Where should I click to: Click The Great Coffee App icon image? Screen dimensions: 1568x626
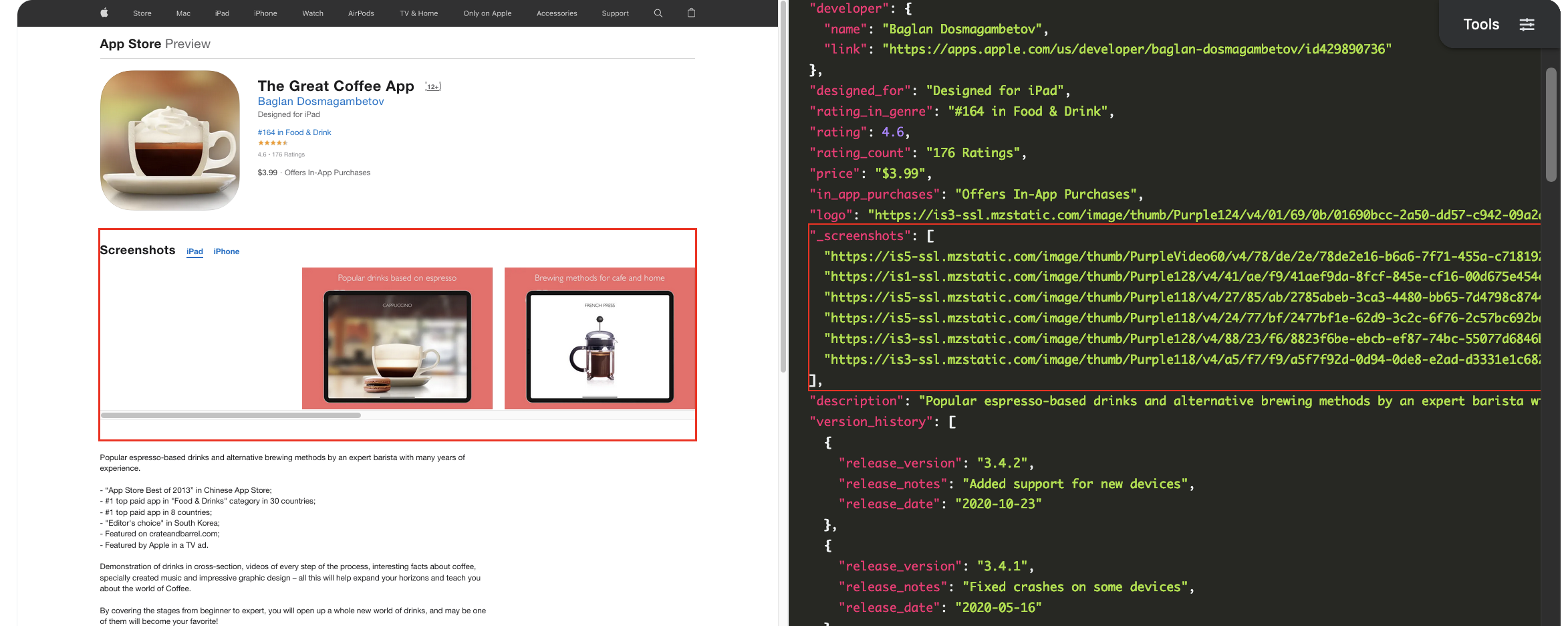169,140
